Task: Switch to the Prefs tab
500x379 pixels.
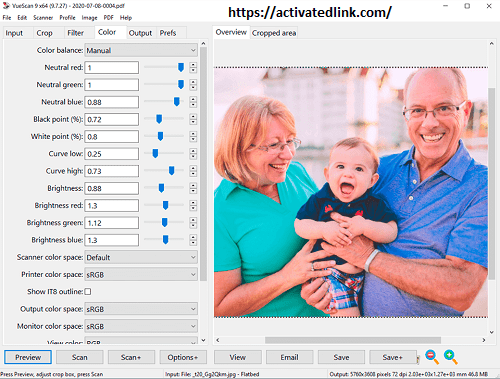Action: [x=168, y=33]
